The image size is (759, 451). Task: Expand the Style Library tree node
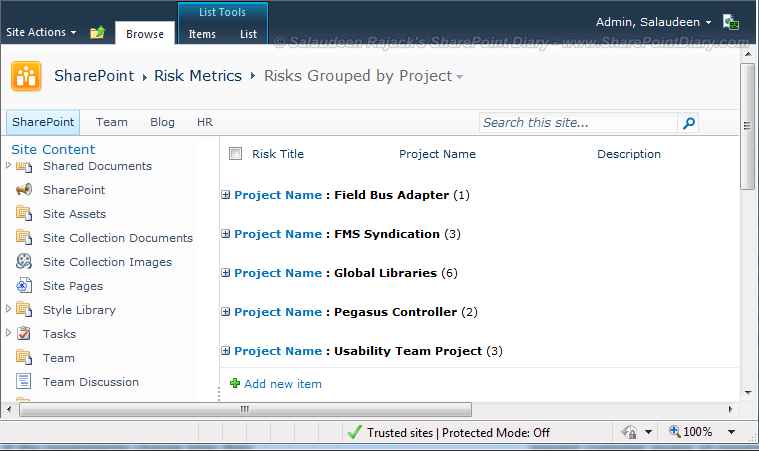tap(8, 308)
